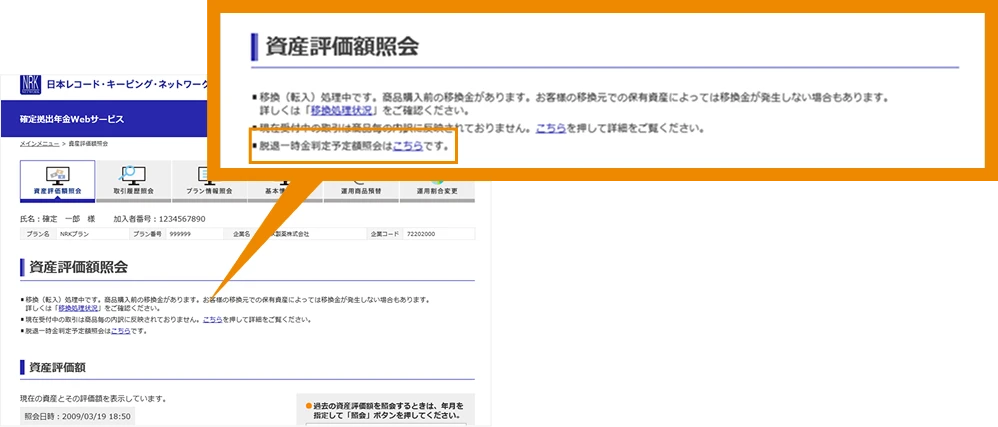
Task: Click the 加入者番号：1234567890 text
Action: coord(159,219)
